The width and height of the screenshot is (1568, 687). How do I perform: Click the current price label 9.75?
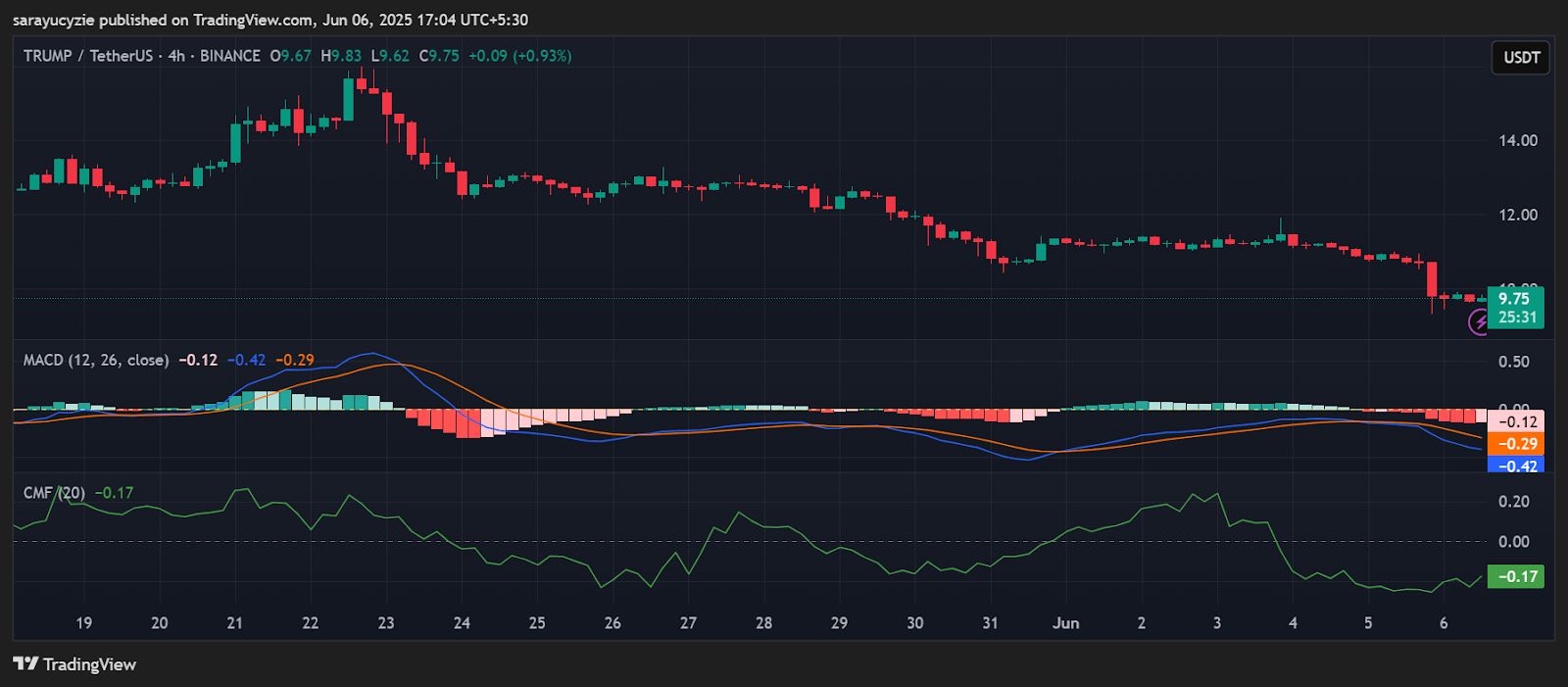[1514, 299]
